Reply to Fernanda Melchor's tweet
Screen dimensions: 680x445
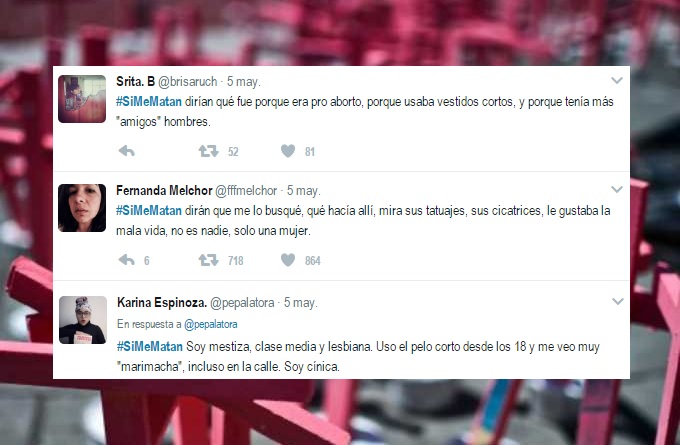click(x=127, y=260)
